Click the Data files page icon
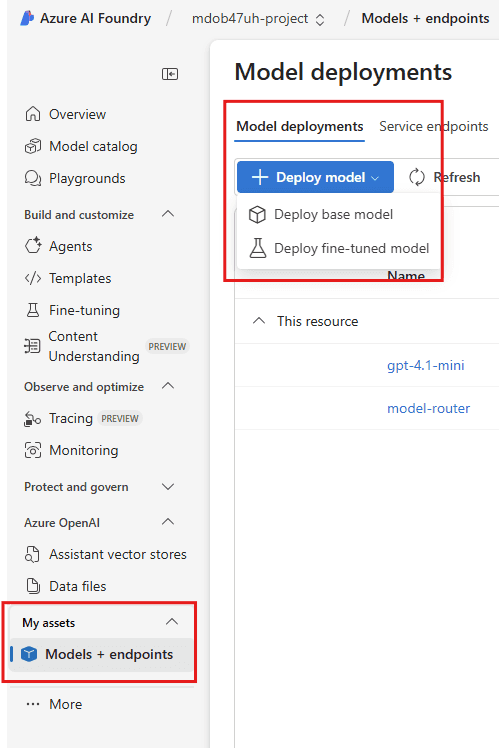The image size is (499, 748). coord(32,586)
